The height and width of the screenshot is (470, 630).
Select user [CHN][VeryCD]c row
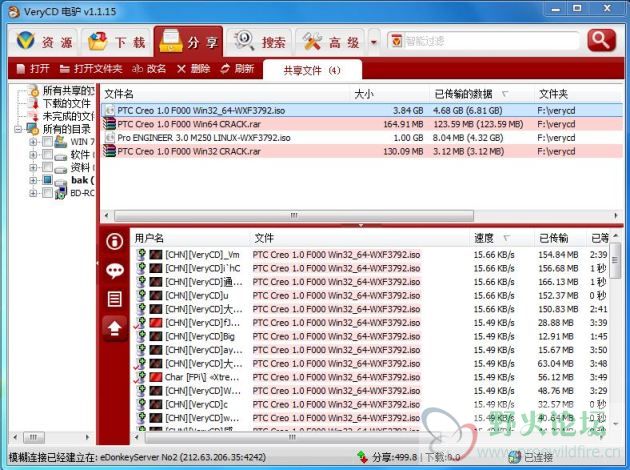coord(372,405)
